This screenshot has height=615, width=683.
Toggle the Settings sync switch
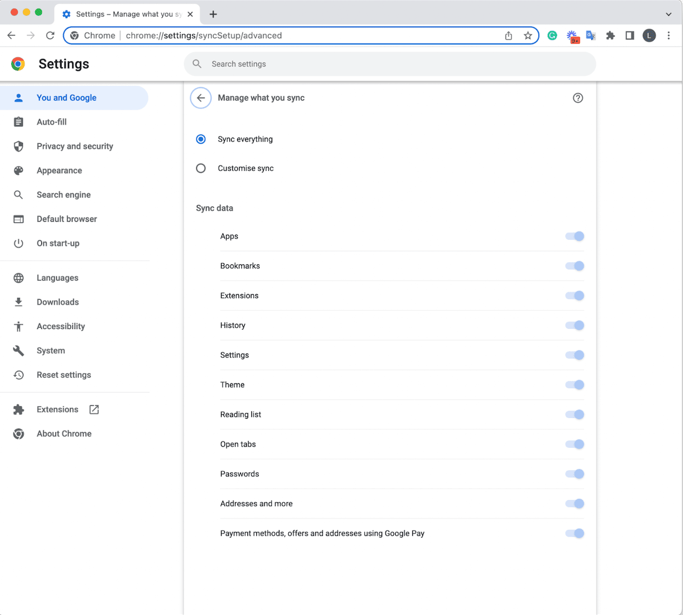(x=575, y=355)
